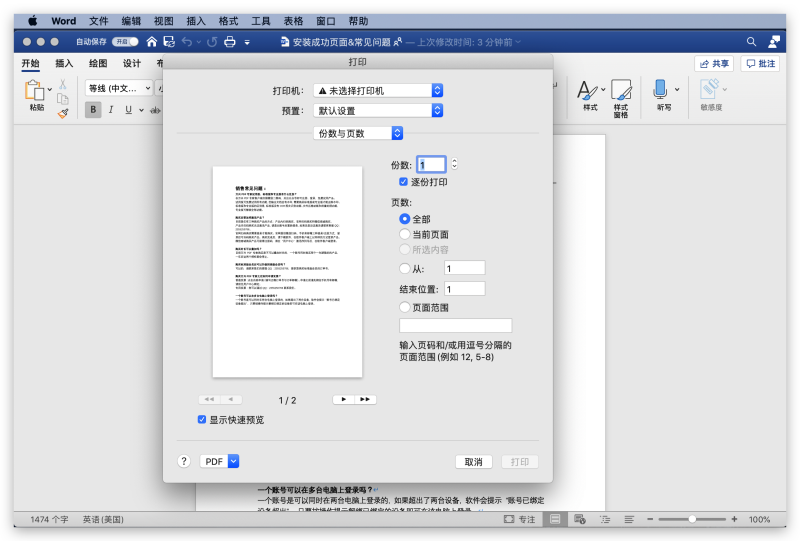Uncheck collated printing (逐份打印) checkbox
Screen dimensions: 800x541
click(x=403, y=182)
